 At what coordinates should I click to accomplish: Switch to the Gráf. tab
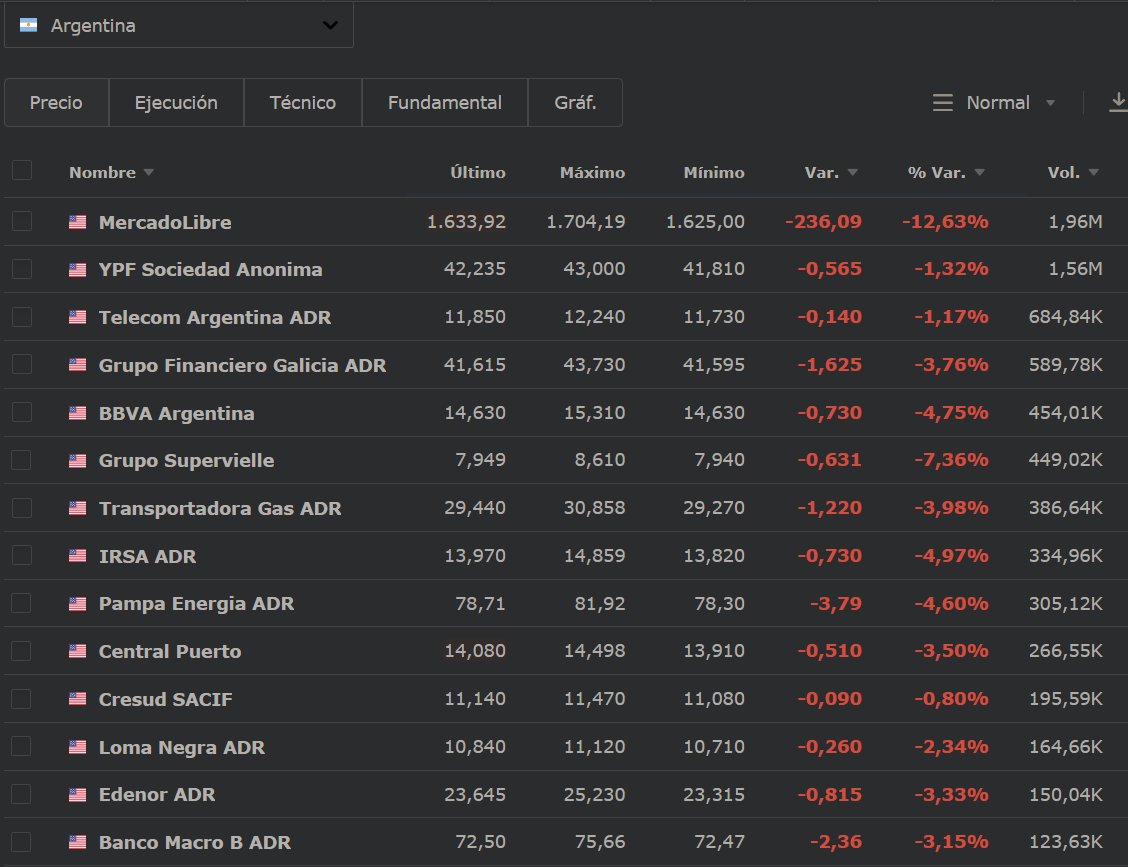[576, 103]
